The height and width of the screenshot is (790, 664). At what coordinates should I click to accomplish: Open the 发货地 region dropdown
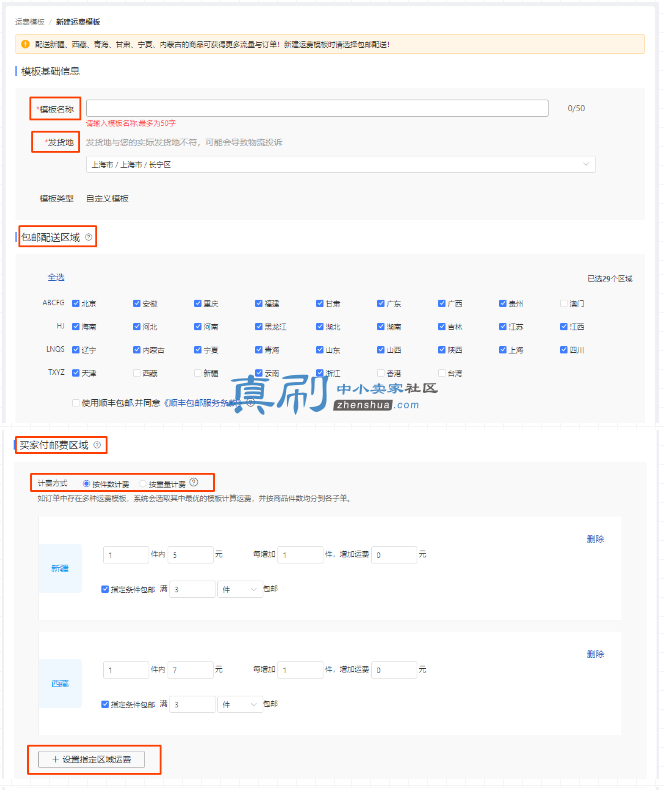[x=341, y=164]
